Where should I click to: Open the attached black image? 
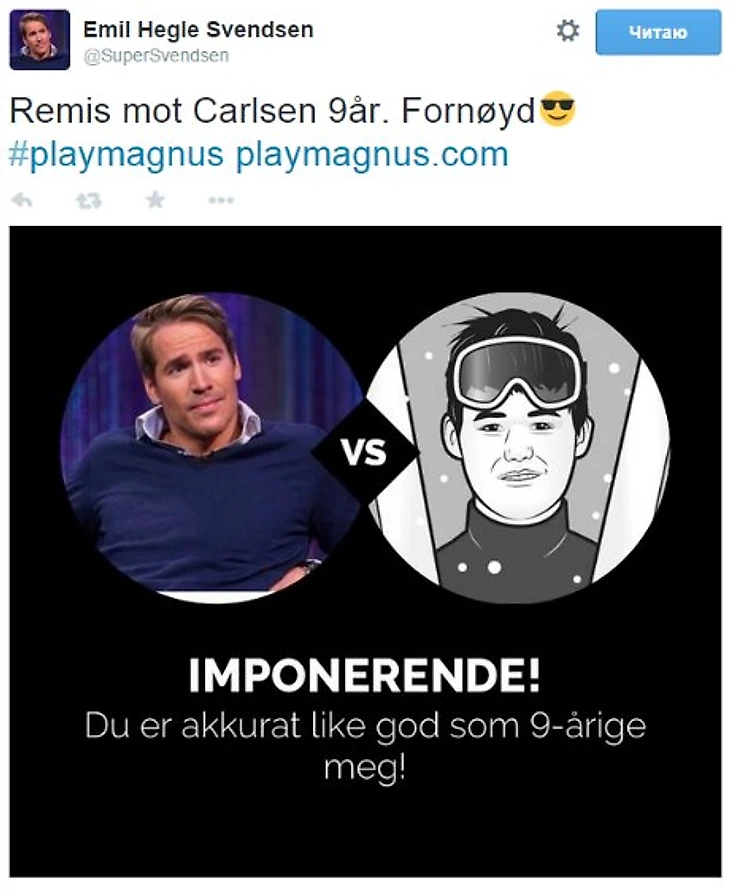point(365,551)
